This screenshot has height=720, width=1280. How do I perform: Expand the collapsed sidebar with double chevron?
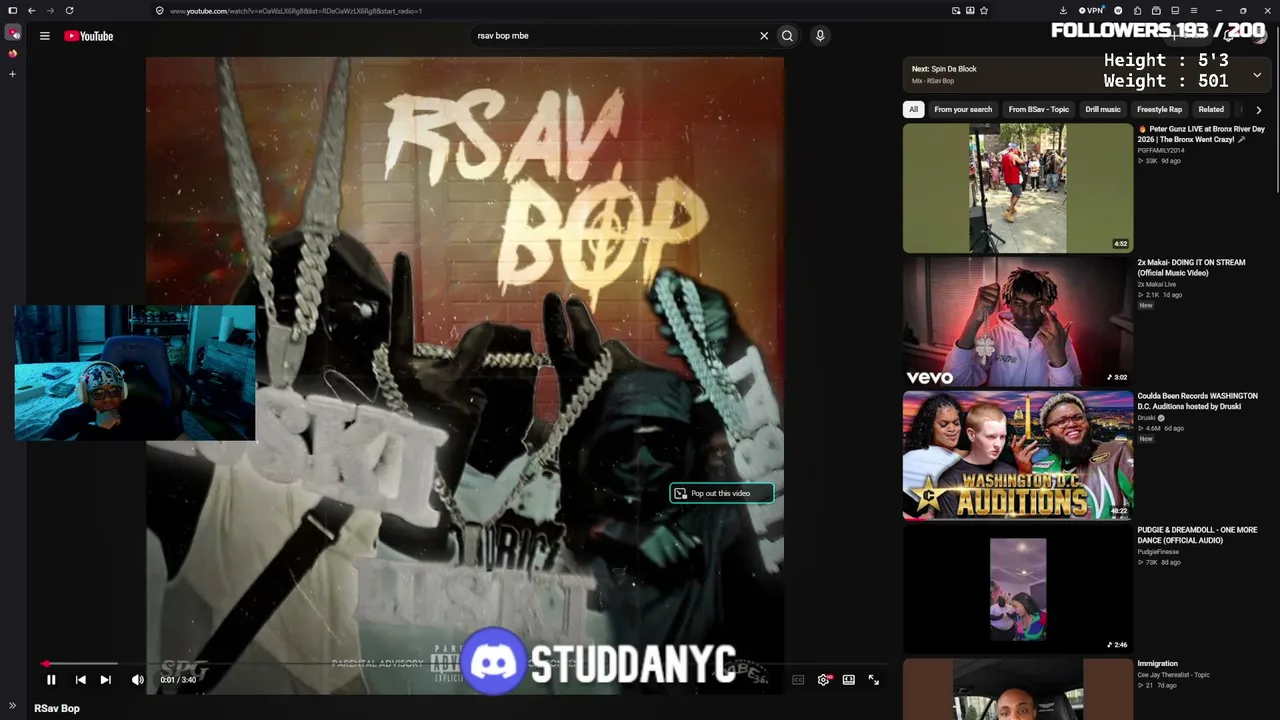pos(12,706)
